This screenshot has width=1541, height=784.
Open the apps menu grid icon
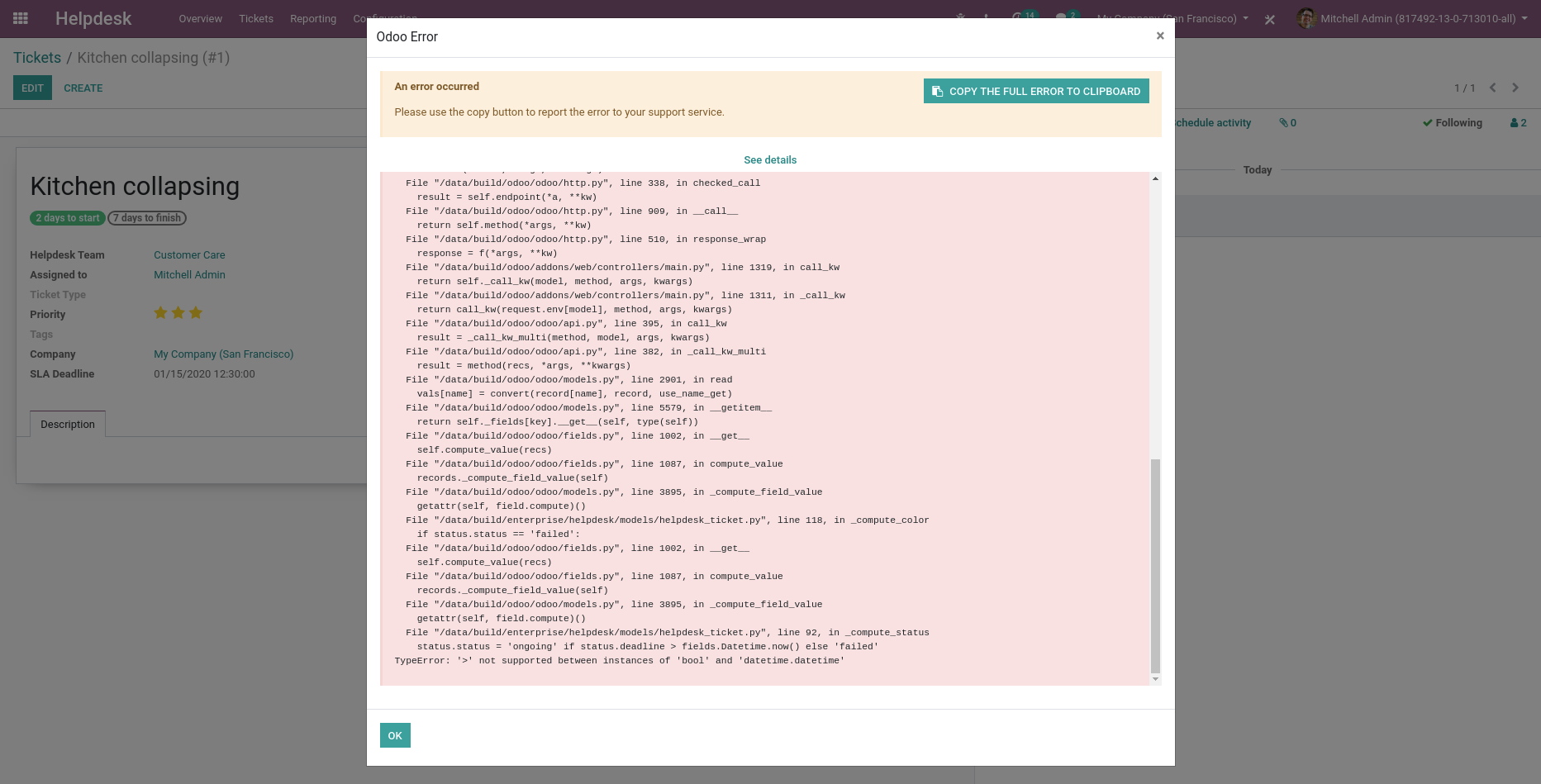20,18
